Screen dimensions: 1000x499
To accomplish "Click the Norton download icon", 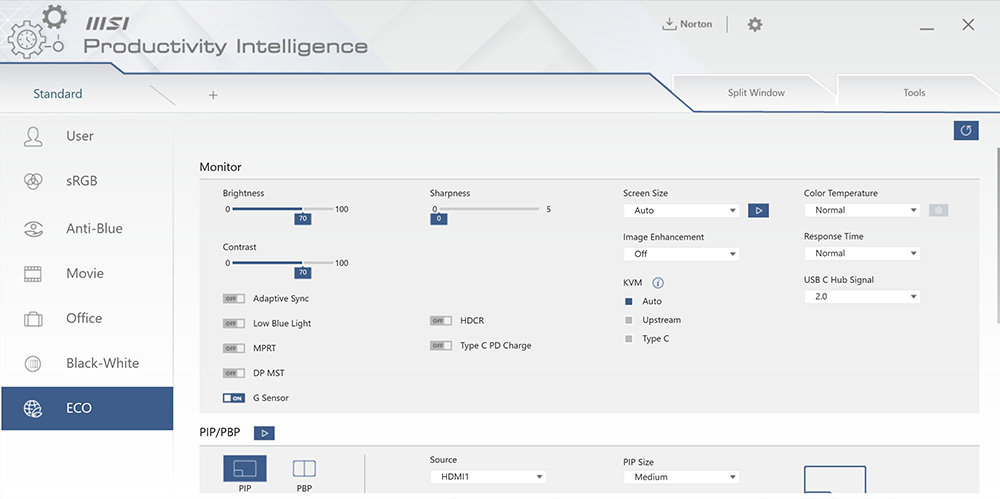I will point(669,24).
